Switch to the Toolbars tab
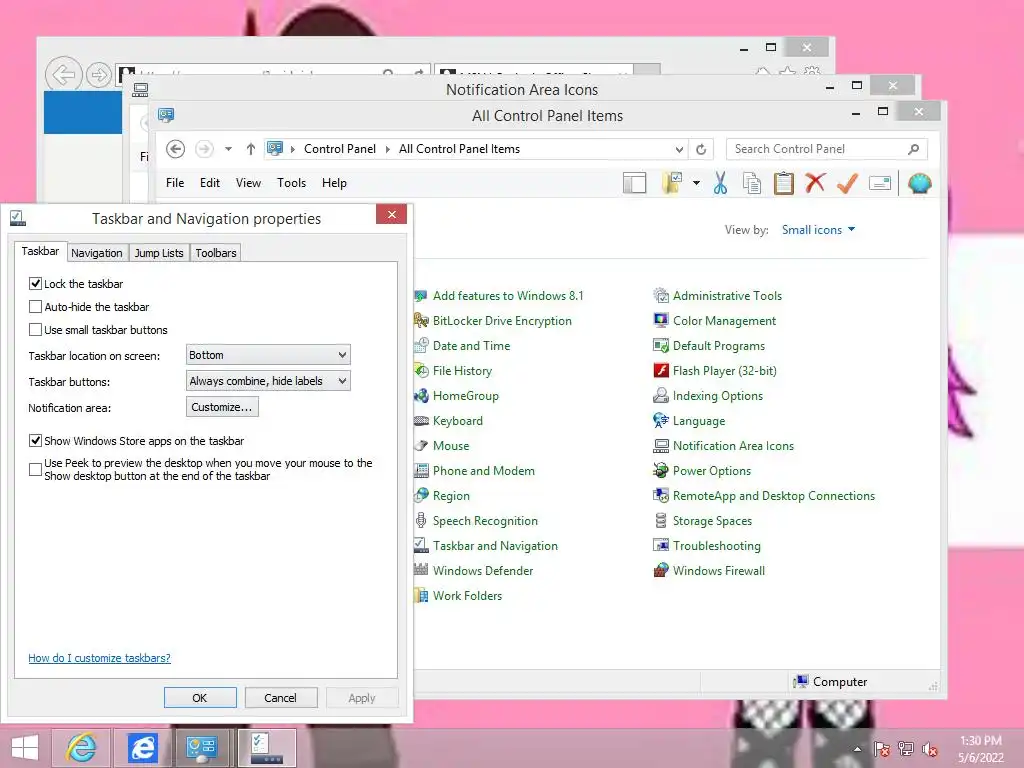This screenshot has width=1024, height=768. [x=216, y=253]
